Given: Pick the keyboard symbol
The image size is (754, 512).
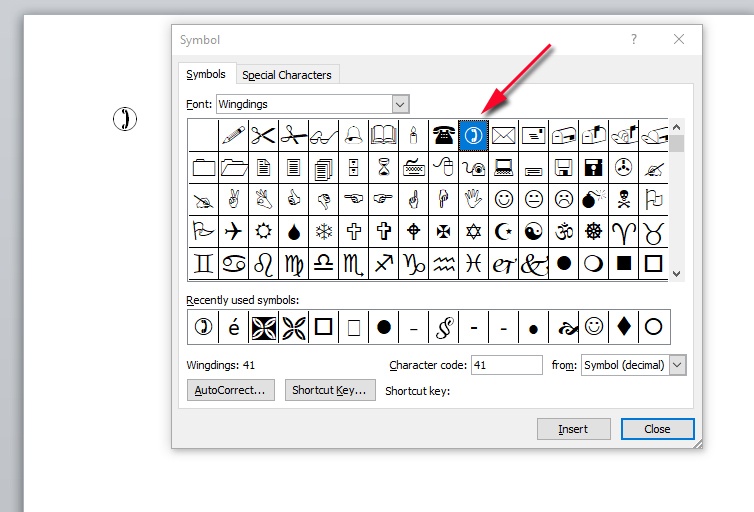Looking at the screenshot, I should coord(414,168).
